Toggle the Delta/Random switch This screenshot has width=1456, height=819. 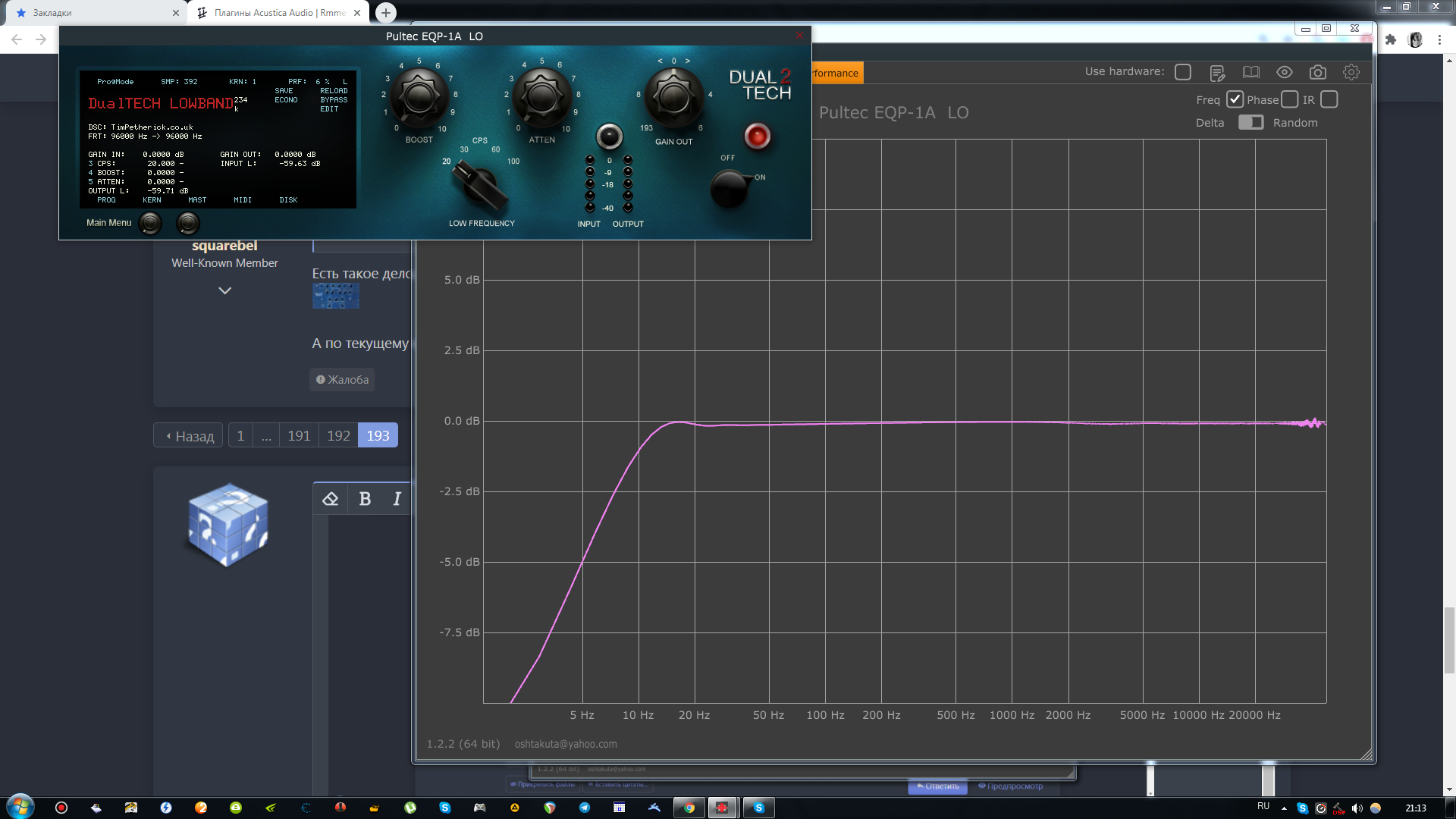1250,122
